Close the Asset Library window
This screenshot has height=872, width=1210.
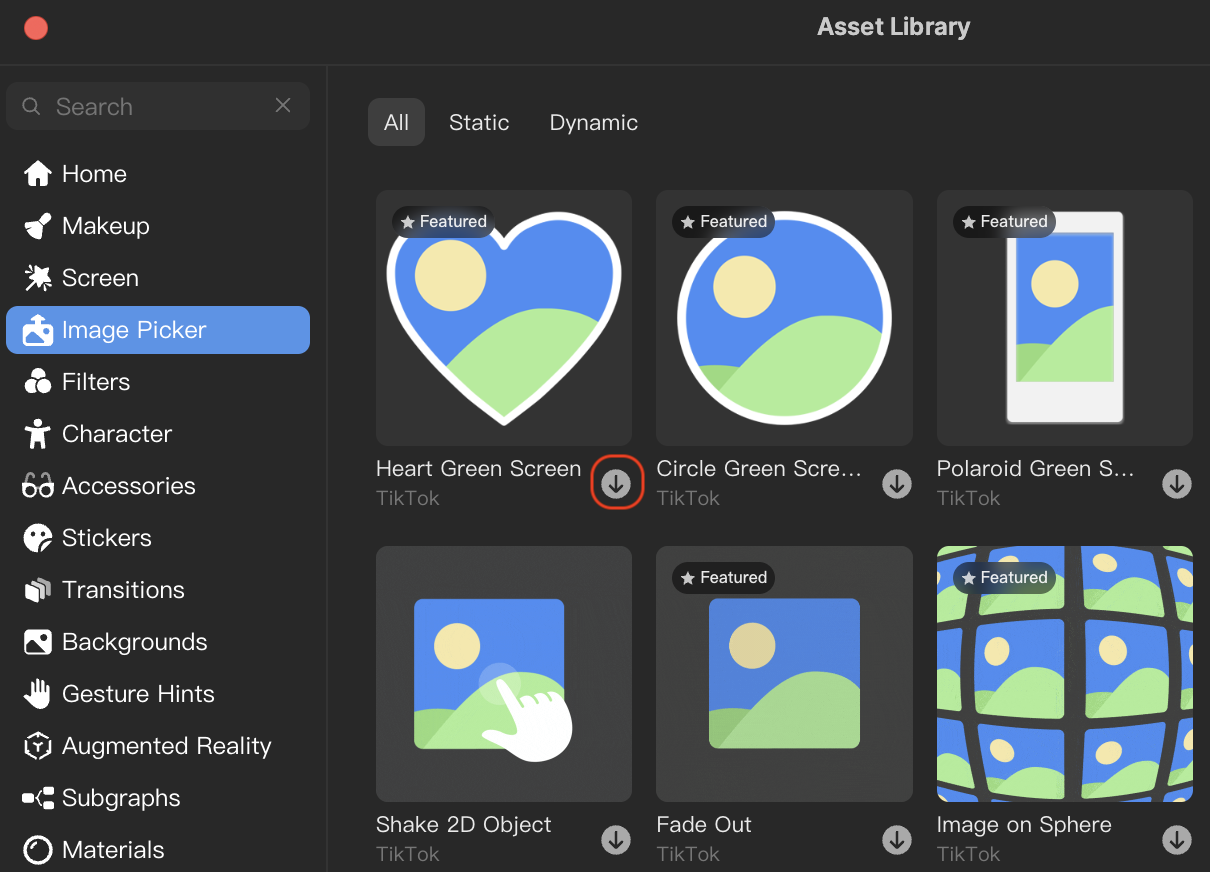(36, 28)
